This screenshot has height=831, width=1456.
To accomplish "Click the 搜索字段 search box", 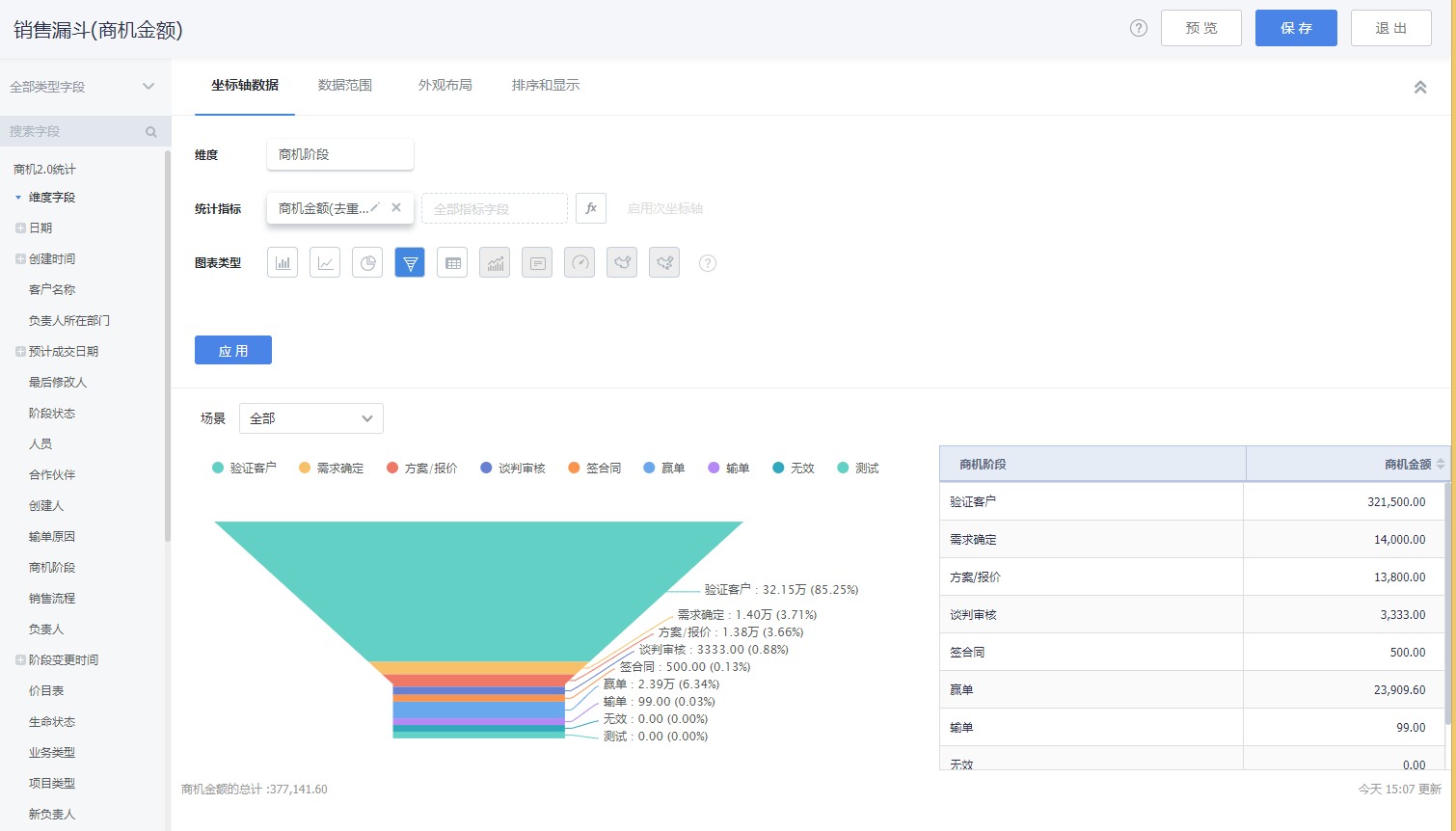I will [x=75, y=131].
